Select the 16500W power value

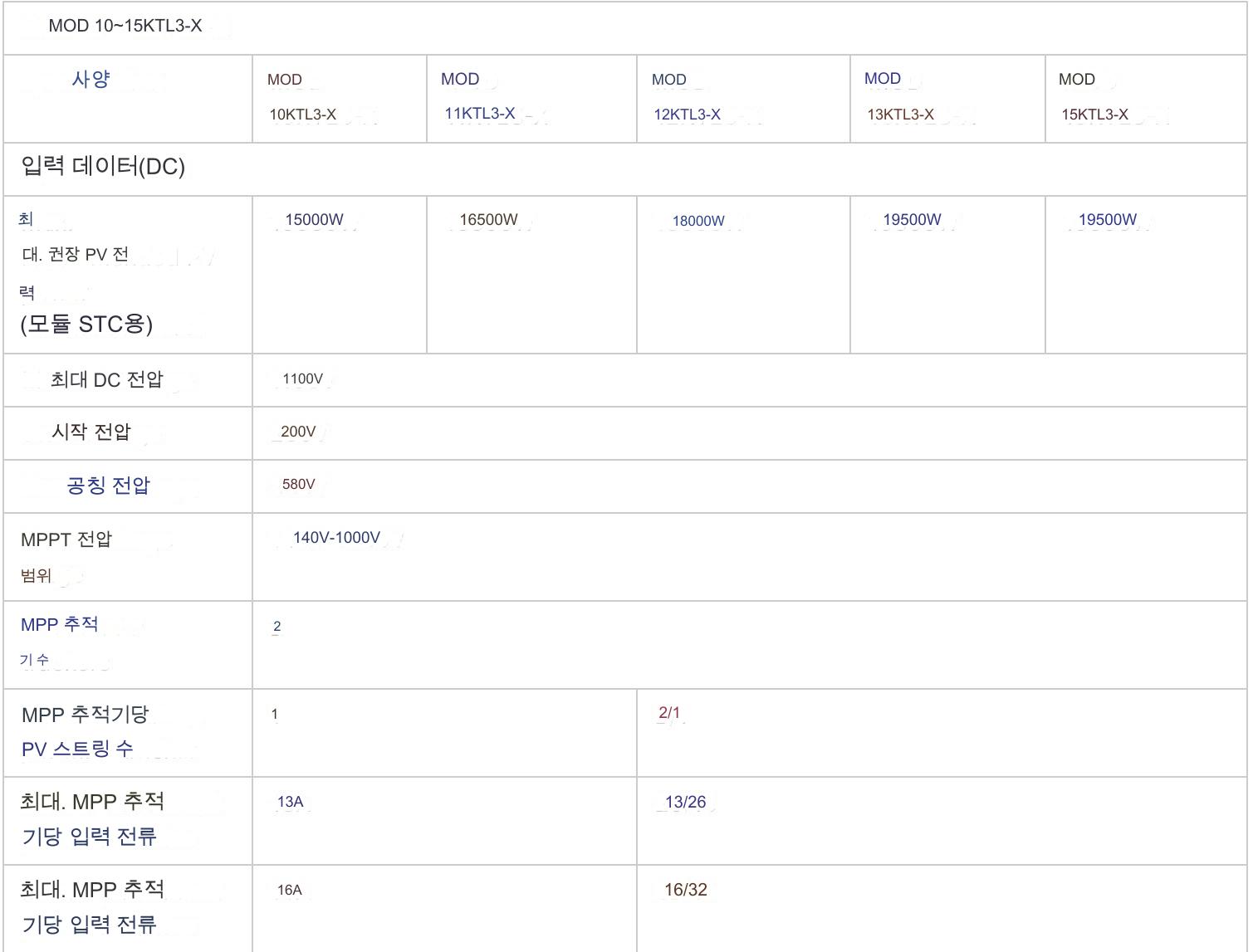point(488,220)
